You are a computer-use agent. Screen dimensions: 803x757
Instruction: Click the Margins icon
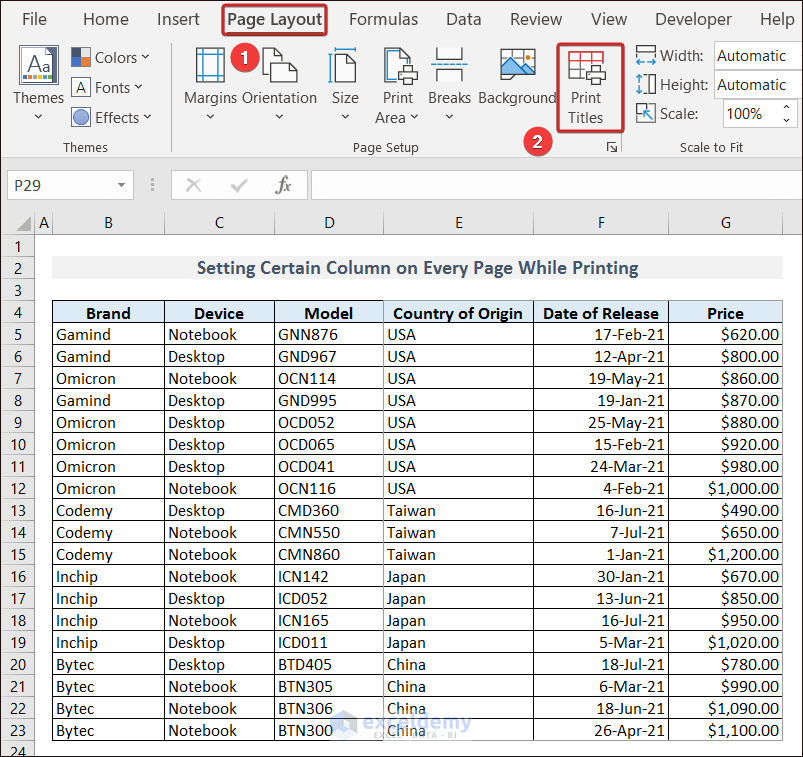tap(210, 66)
